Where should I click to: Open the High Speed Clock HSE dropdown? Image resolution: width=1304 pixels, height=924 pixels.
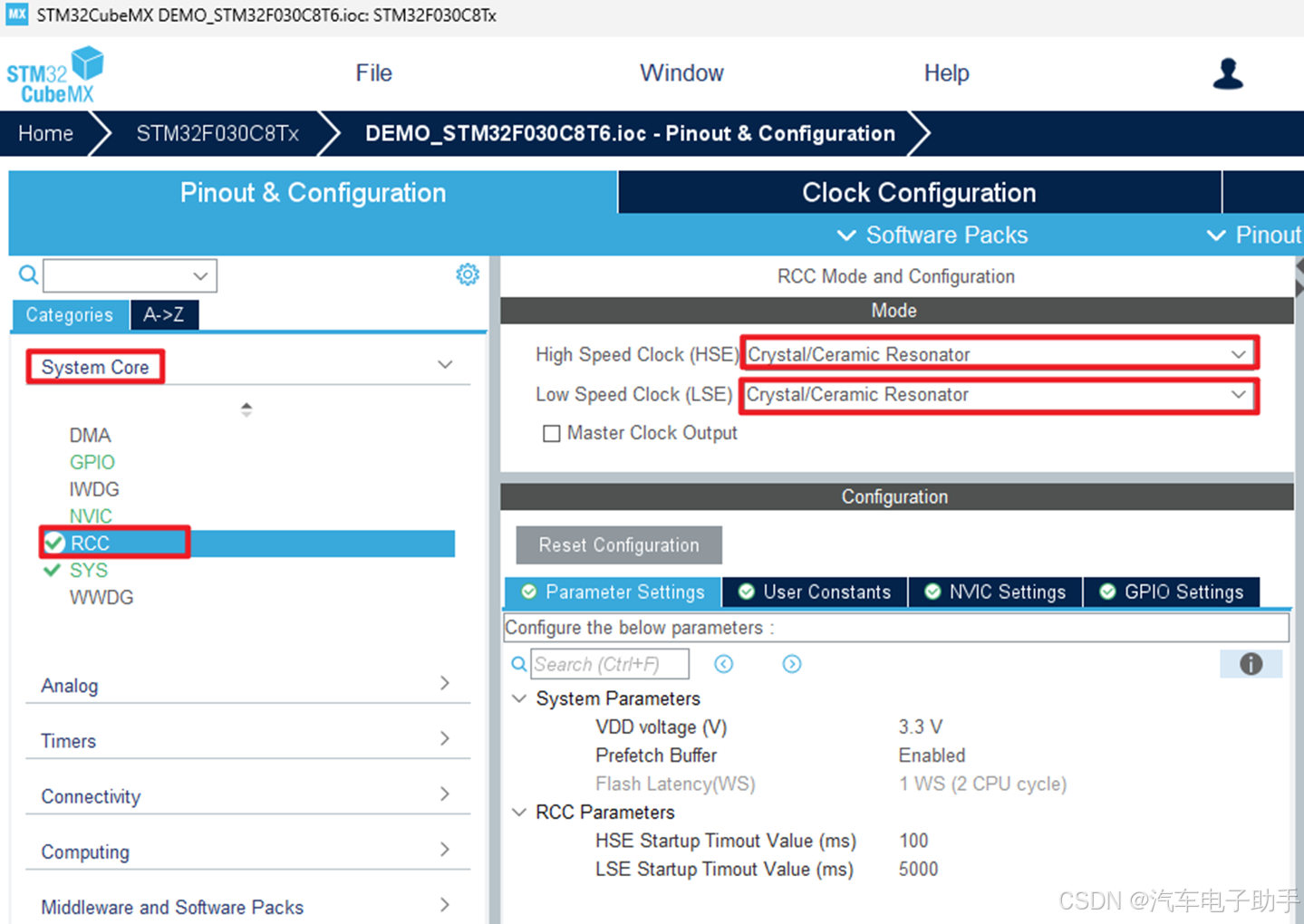[1239, 354]
